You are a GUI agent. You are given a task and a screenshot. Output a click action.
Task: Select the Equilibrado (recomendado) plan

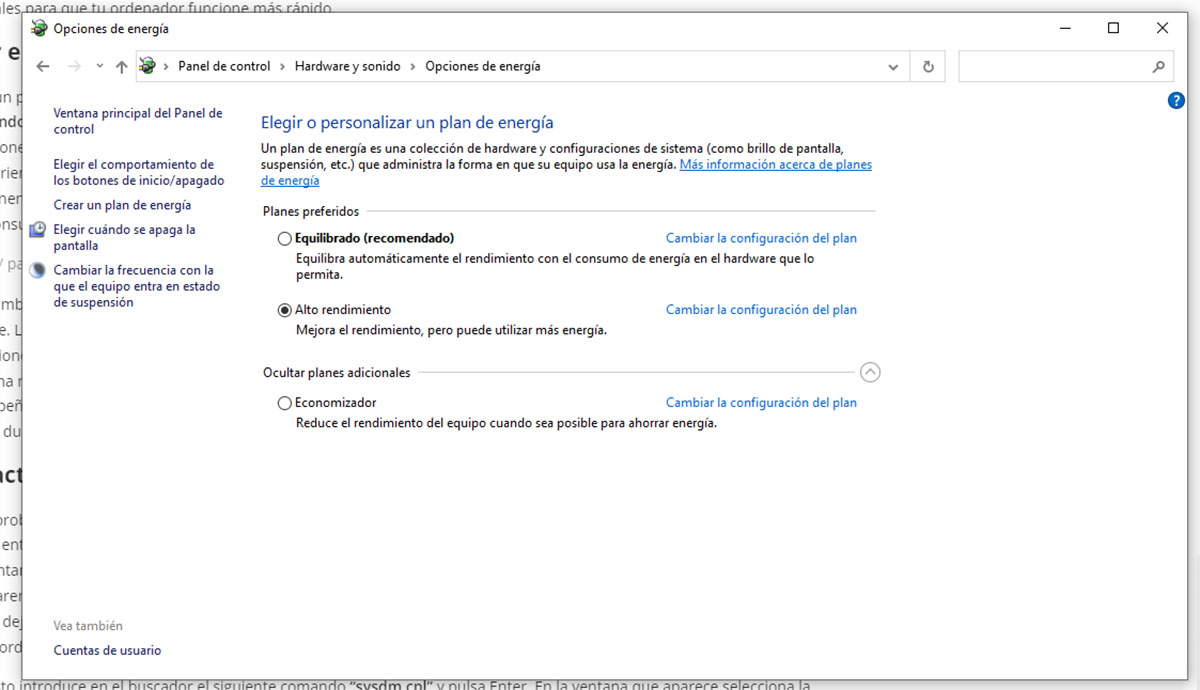click(x=285, y=239)
